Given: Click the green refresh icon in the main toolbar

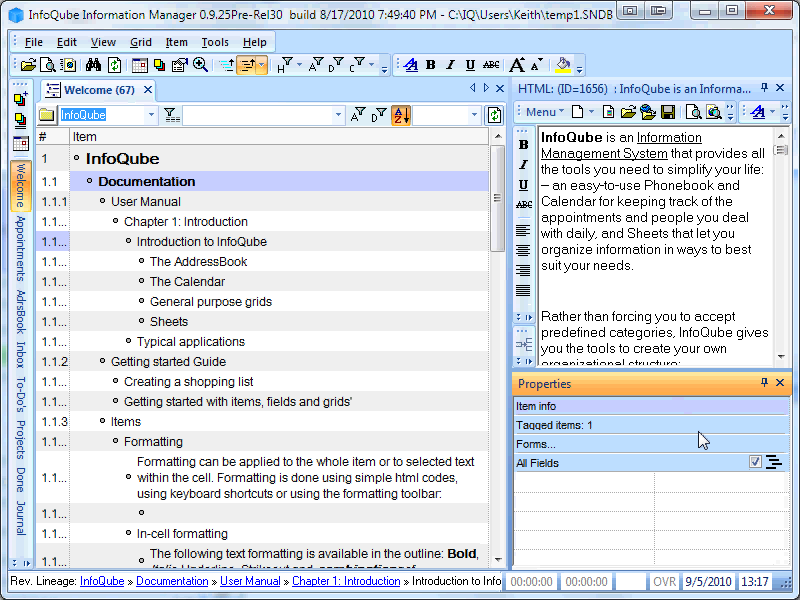Looking at the screenshot, I should tap(114, 65).
